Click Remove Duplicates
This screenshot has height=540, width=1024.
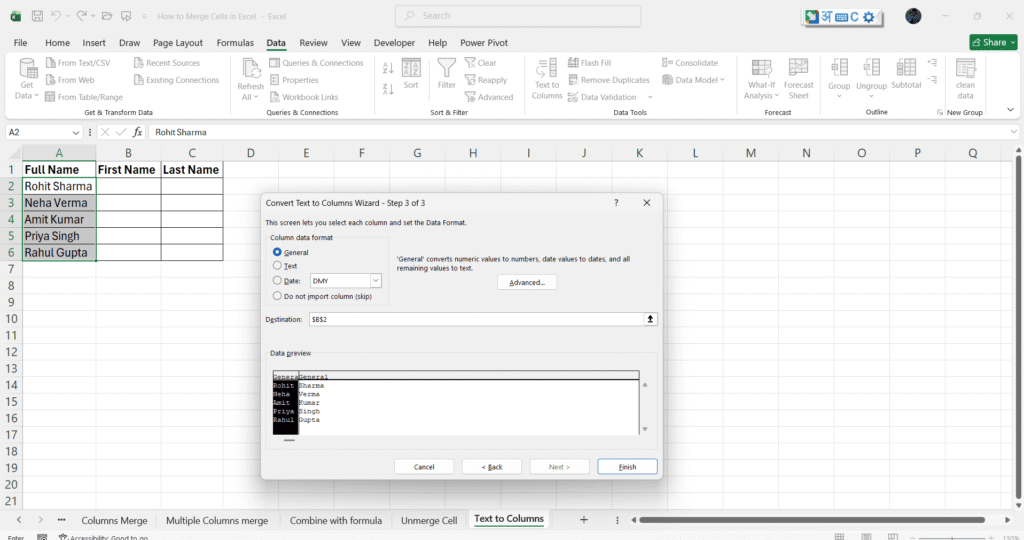pyautogui.click(x=609, y=80)
